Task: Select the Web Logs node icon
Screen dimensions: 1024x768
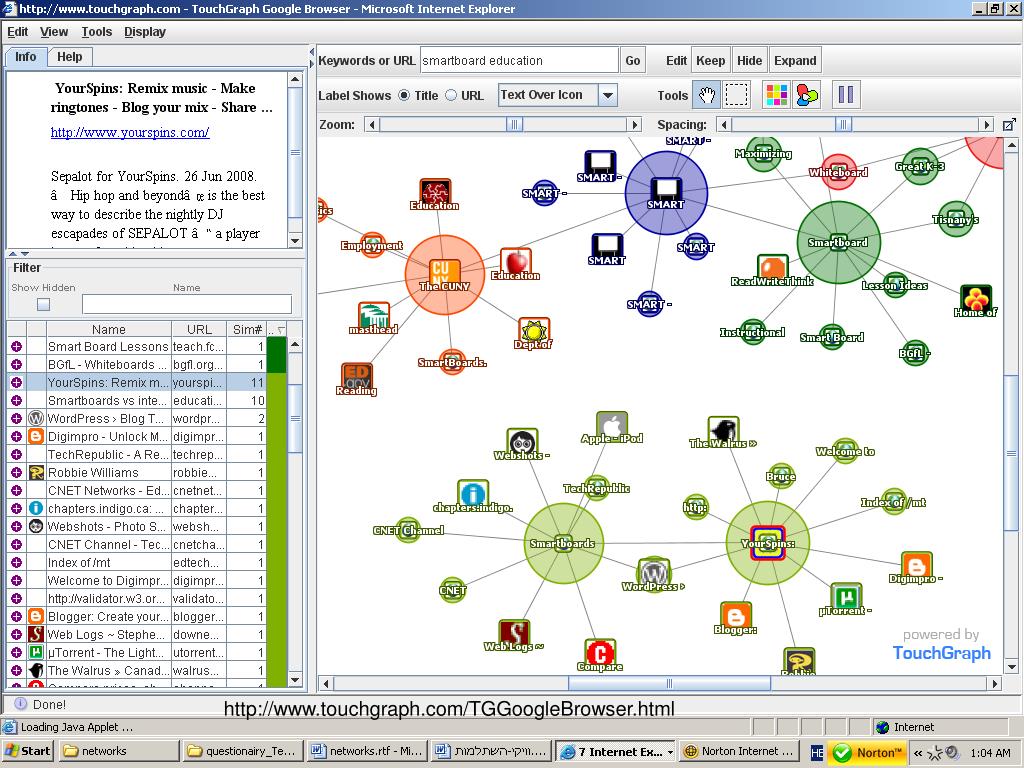Action: [x=514, y=633]
